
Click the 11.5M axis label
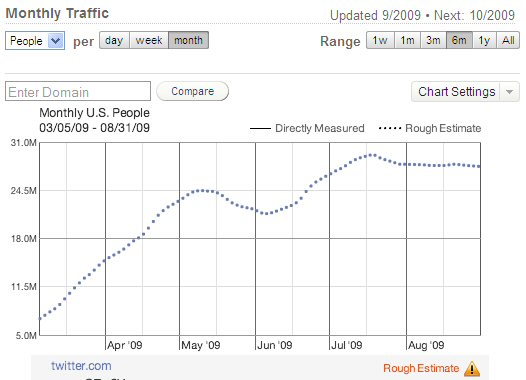[x=23, y=287]
